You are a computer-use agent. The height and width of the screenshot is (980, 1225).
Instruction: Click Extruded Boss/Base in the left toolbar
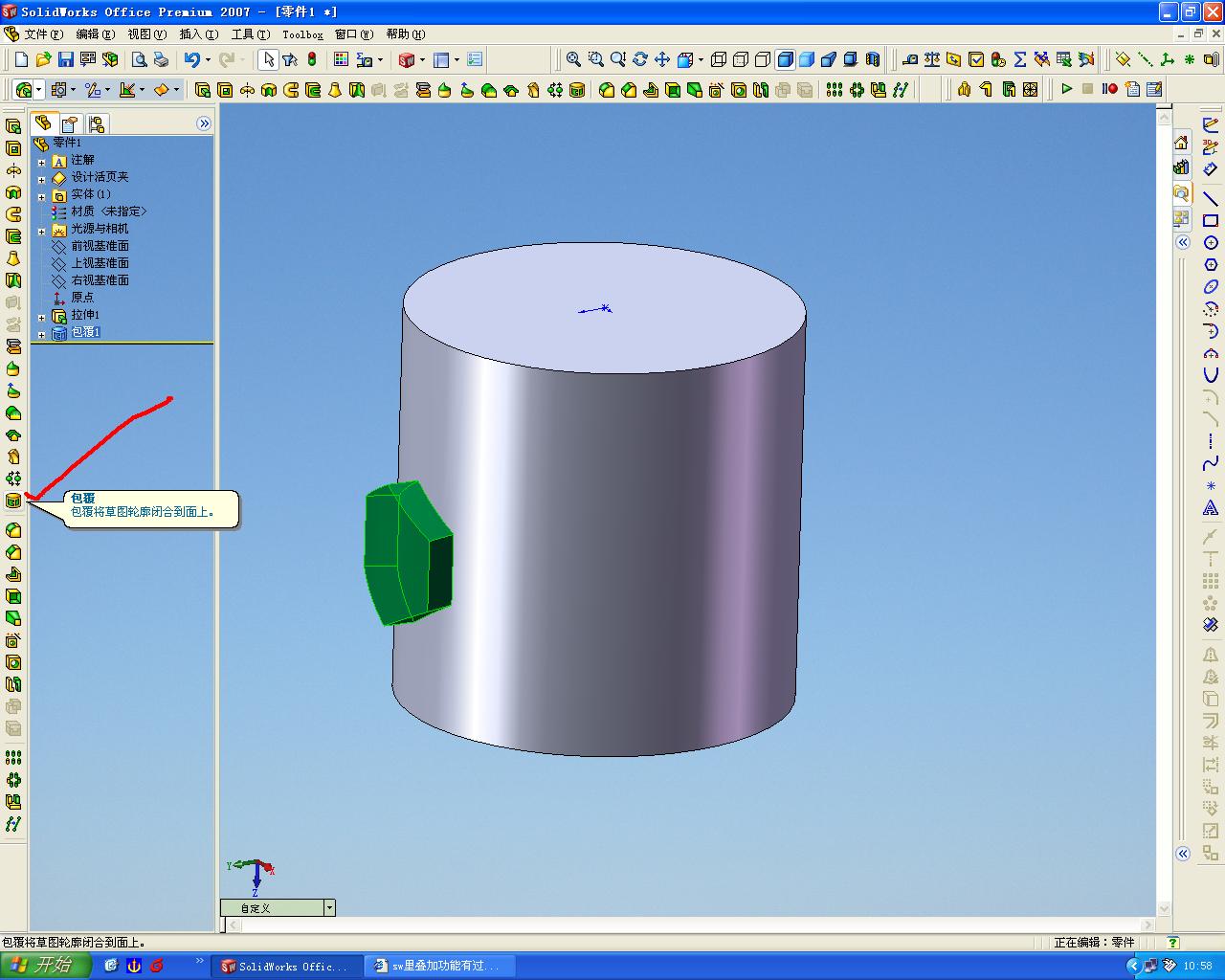[13, 126]
